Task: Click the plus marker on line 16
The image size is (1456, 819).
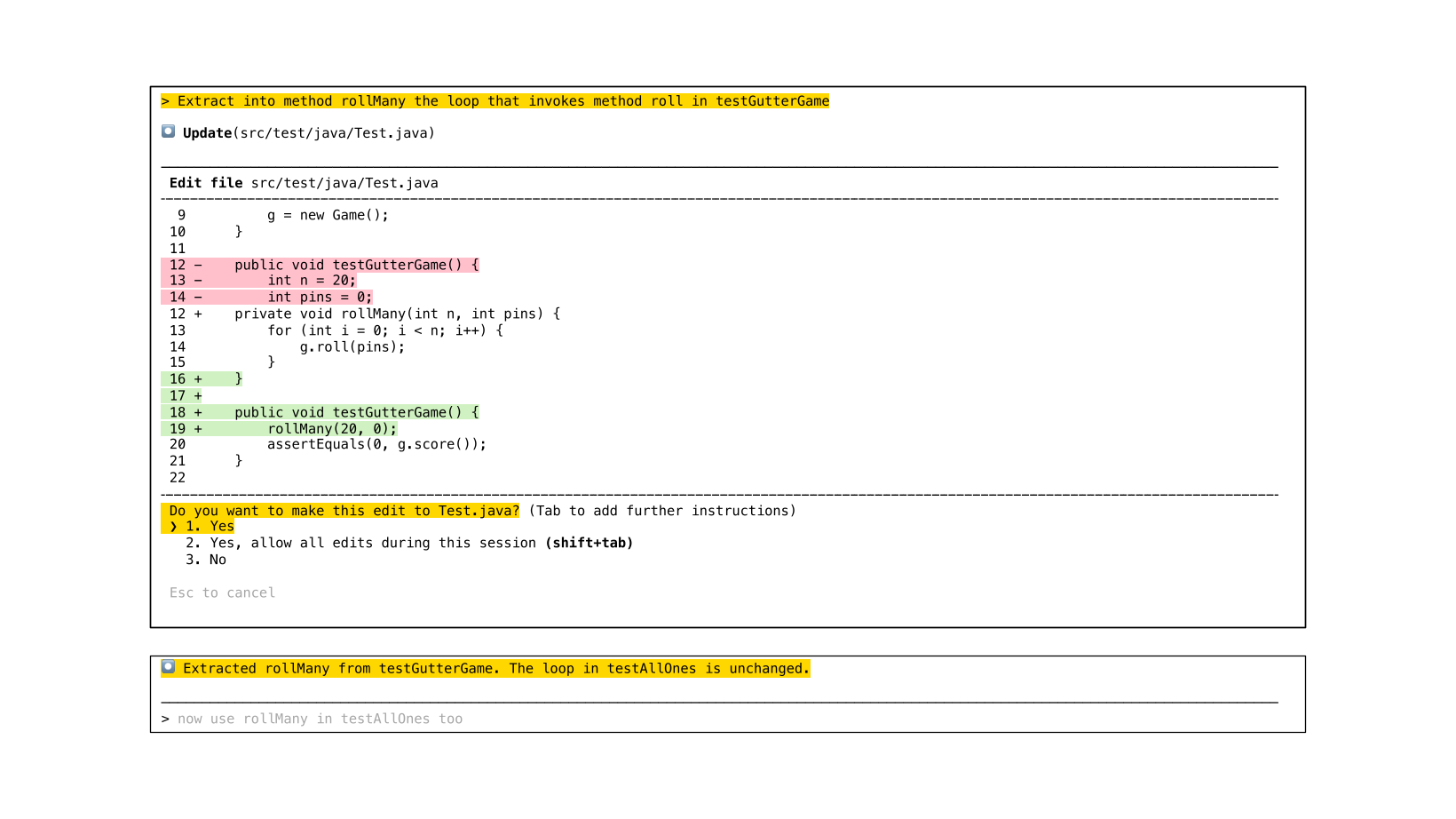Action: 198,379
